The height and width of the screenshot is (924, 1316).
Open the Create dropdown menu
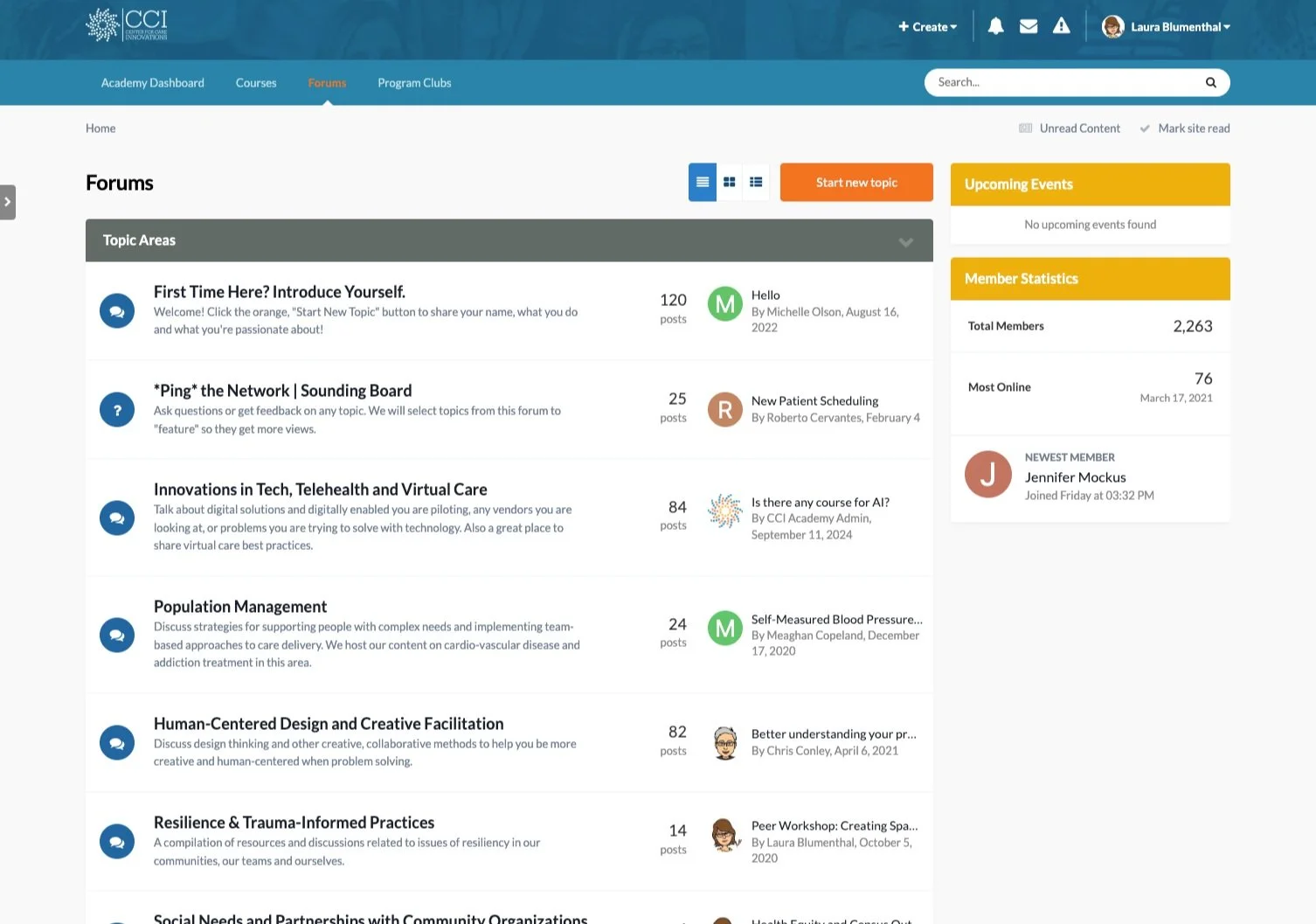927,27
